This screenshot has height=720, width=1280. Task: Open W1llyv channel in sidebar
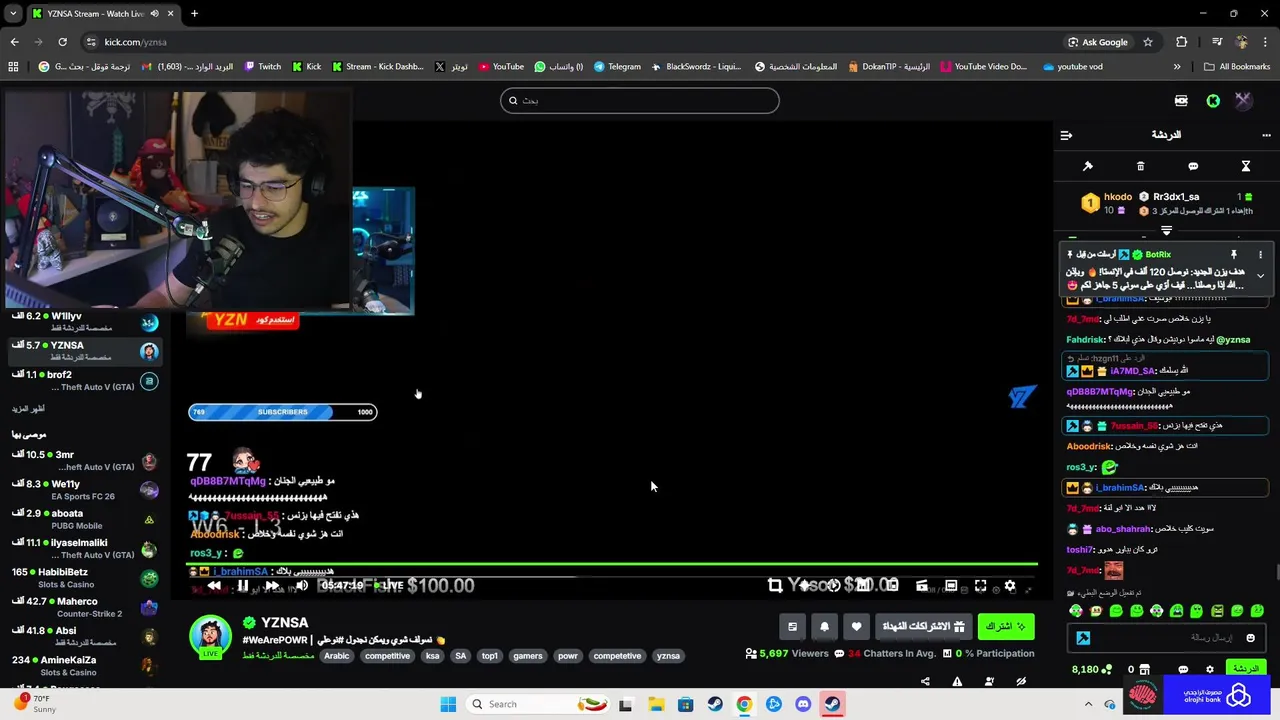click(84, 321)
